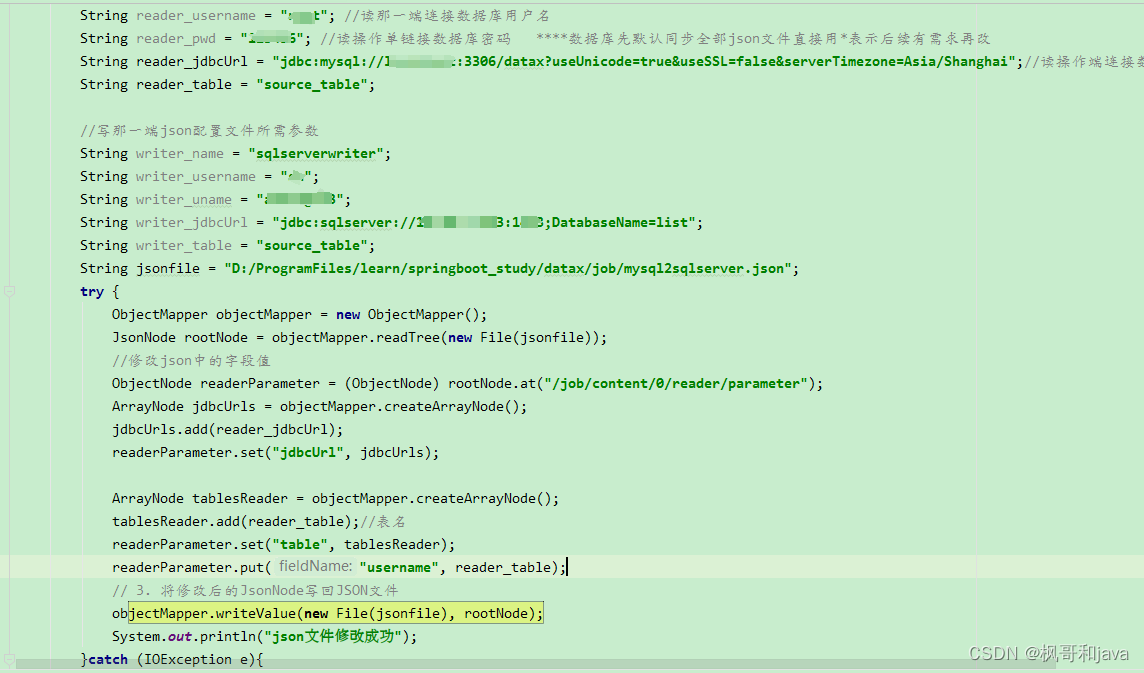Click the catch keyword
Screen dimensions: 1144x673
pos(106,659)
